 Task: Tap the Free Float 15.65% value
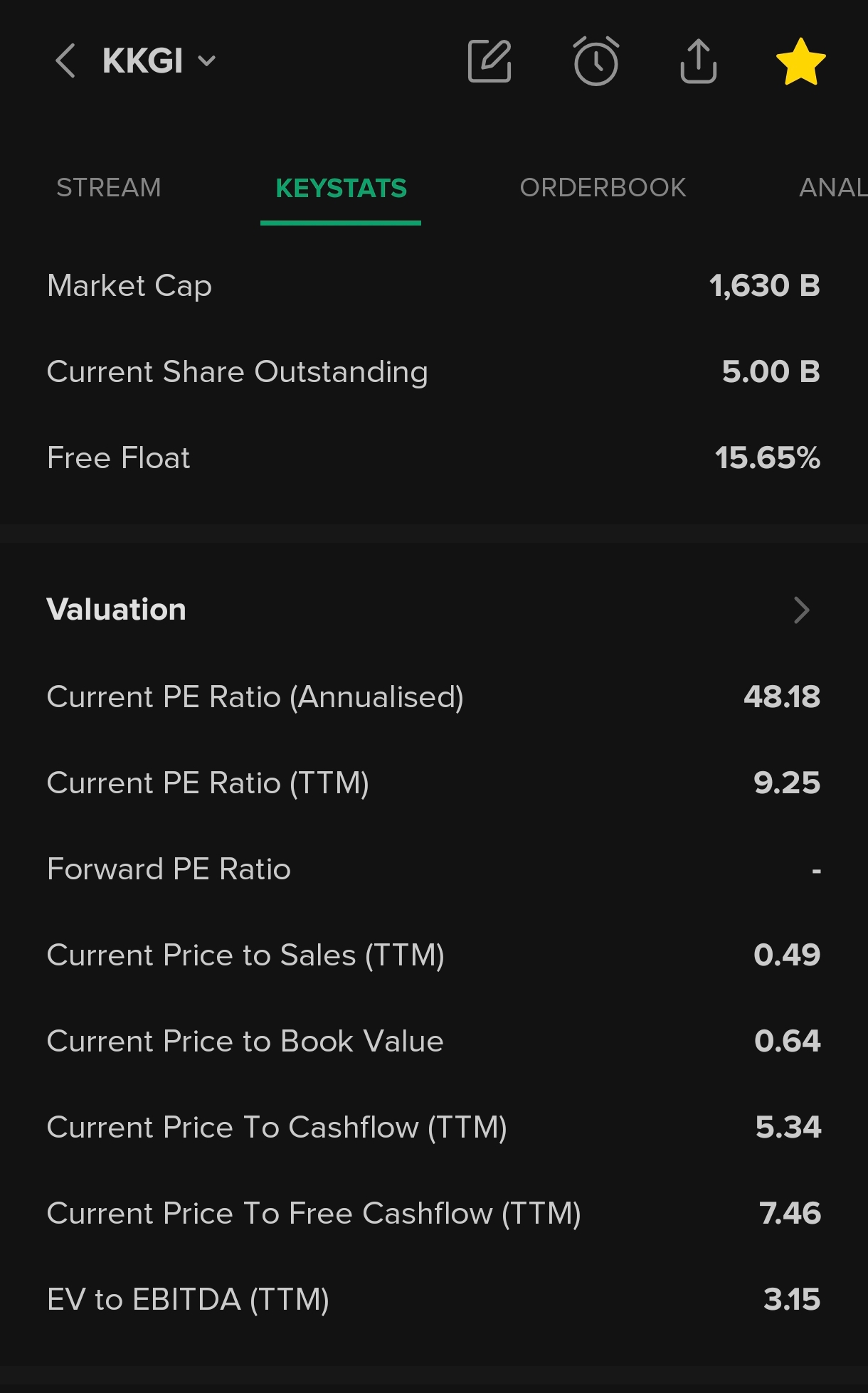click(x=768, y=458)
